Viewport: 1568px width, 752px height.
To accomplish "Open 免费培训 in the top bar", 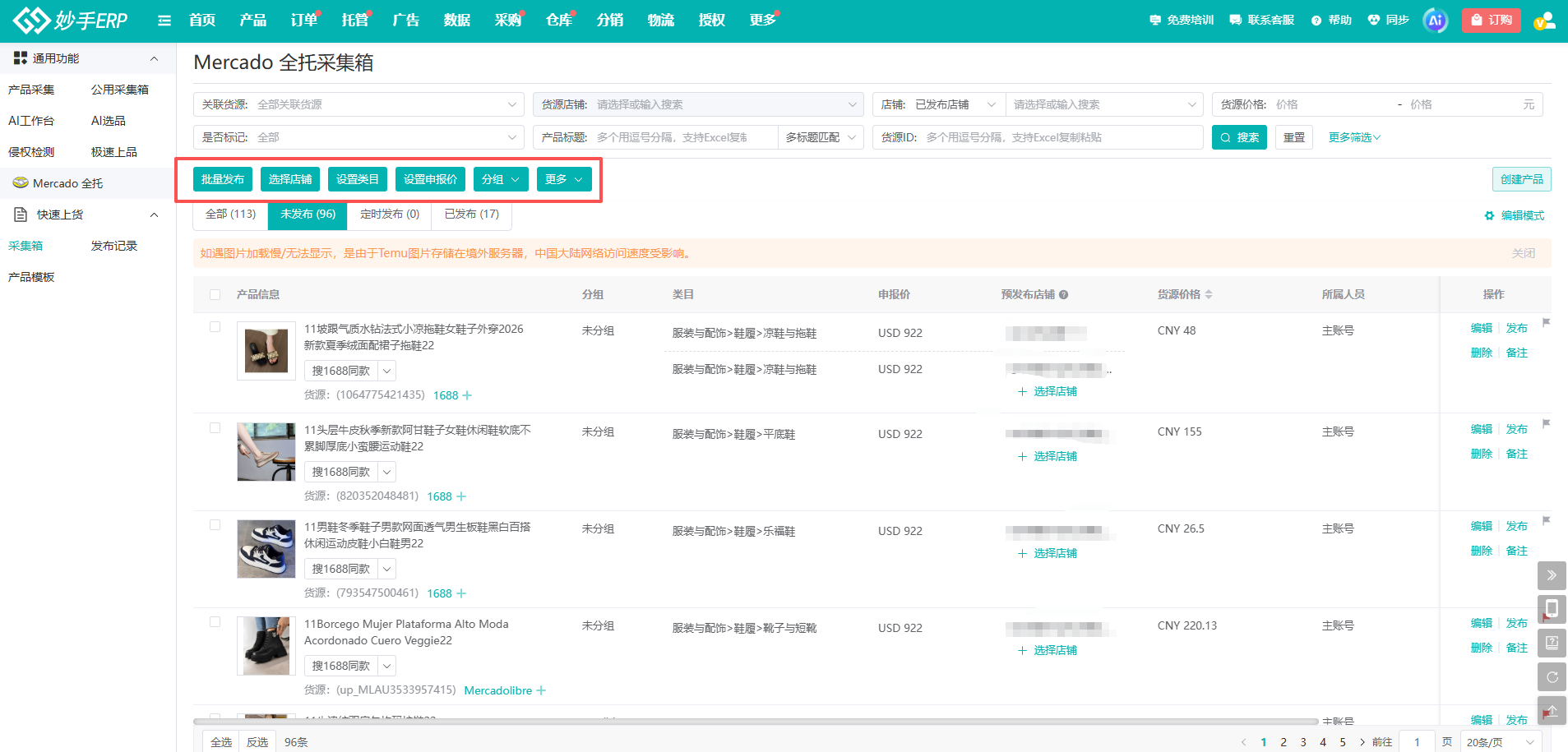I will [1182, 20].
